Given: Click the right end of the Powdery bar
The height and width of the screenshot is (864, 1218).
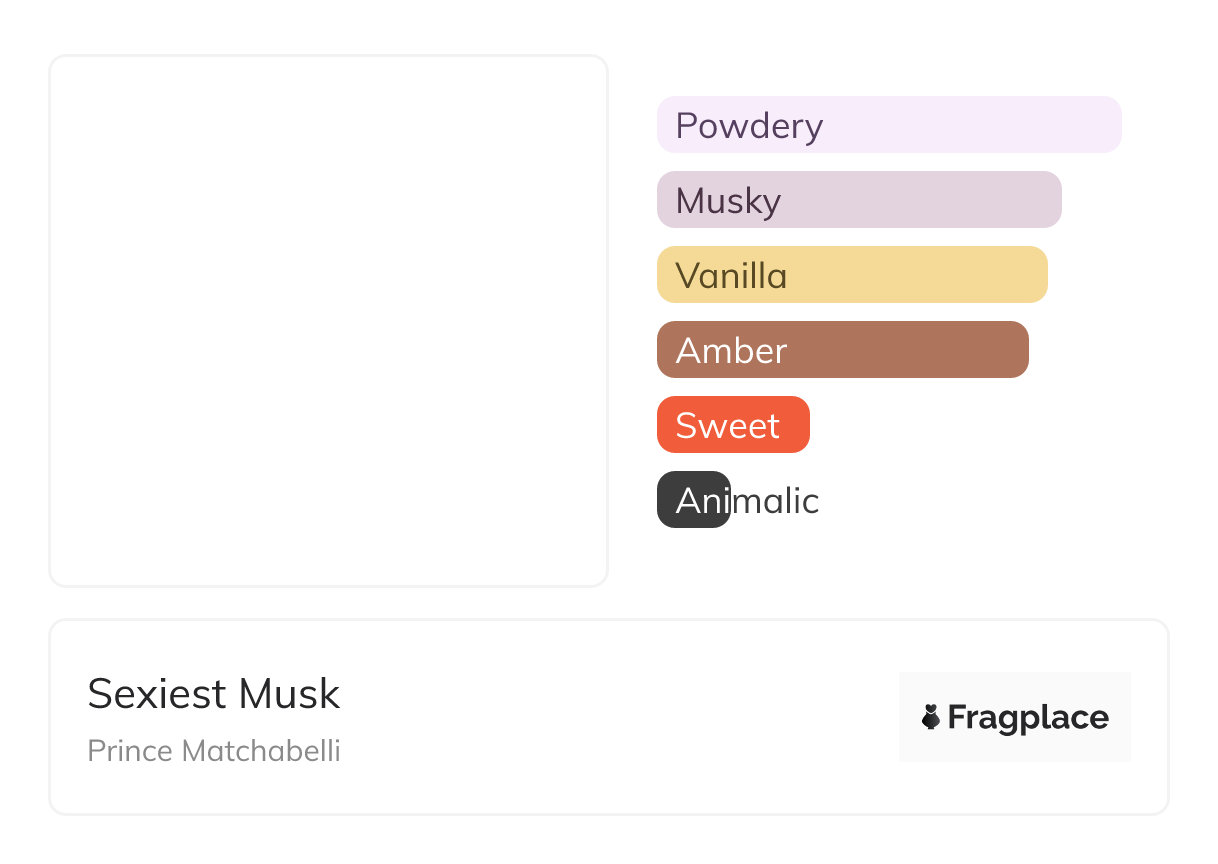Looking at the screenshot, I should coord(1108,125).
